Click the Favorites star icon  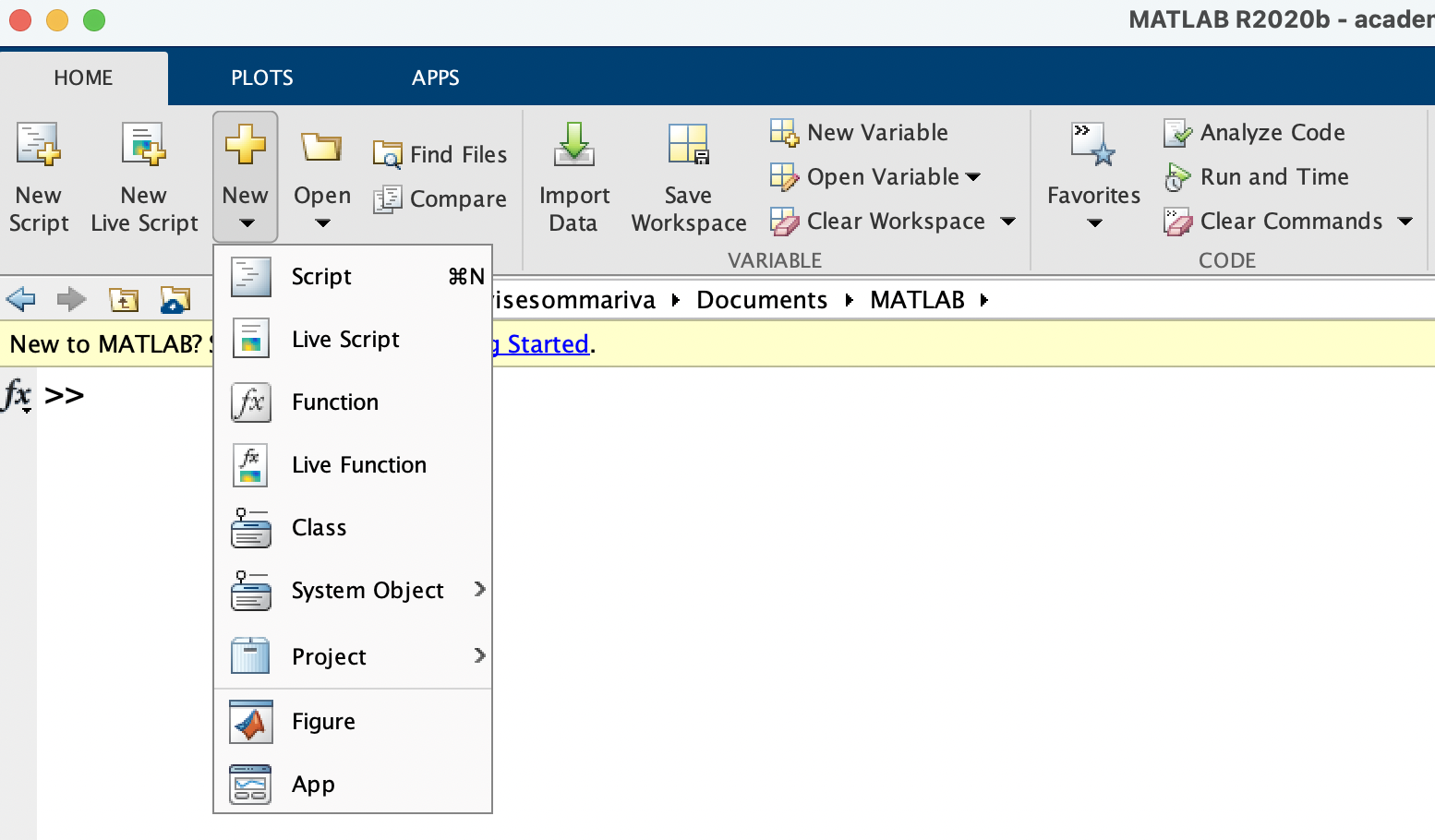[1093, 144]
